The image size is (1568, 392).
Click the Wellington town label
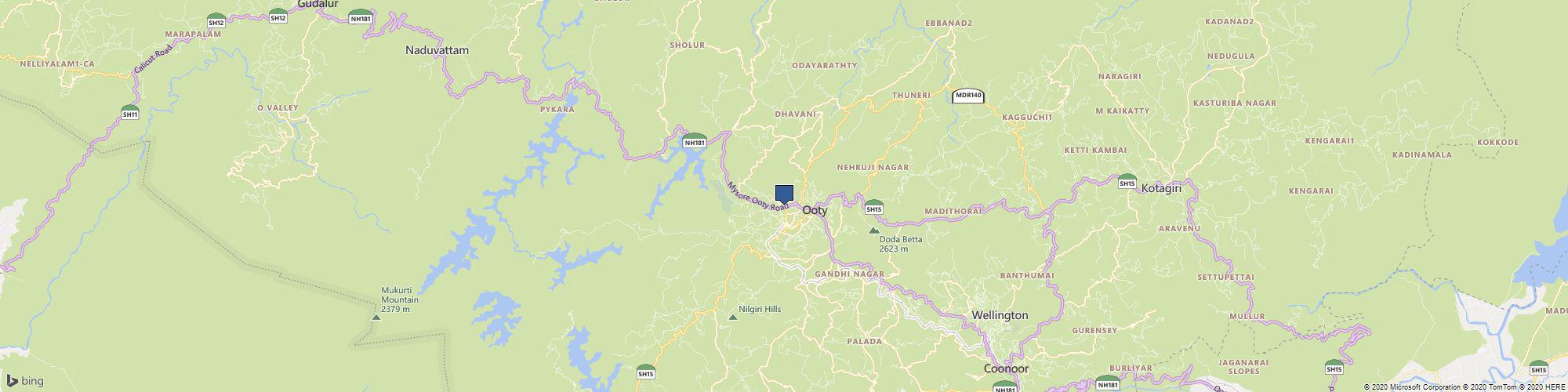point(1000,315)
